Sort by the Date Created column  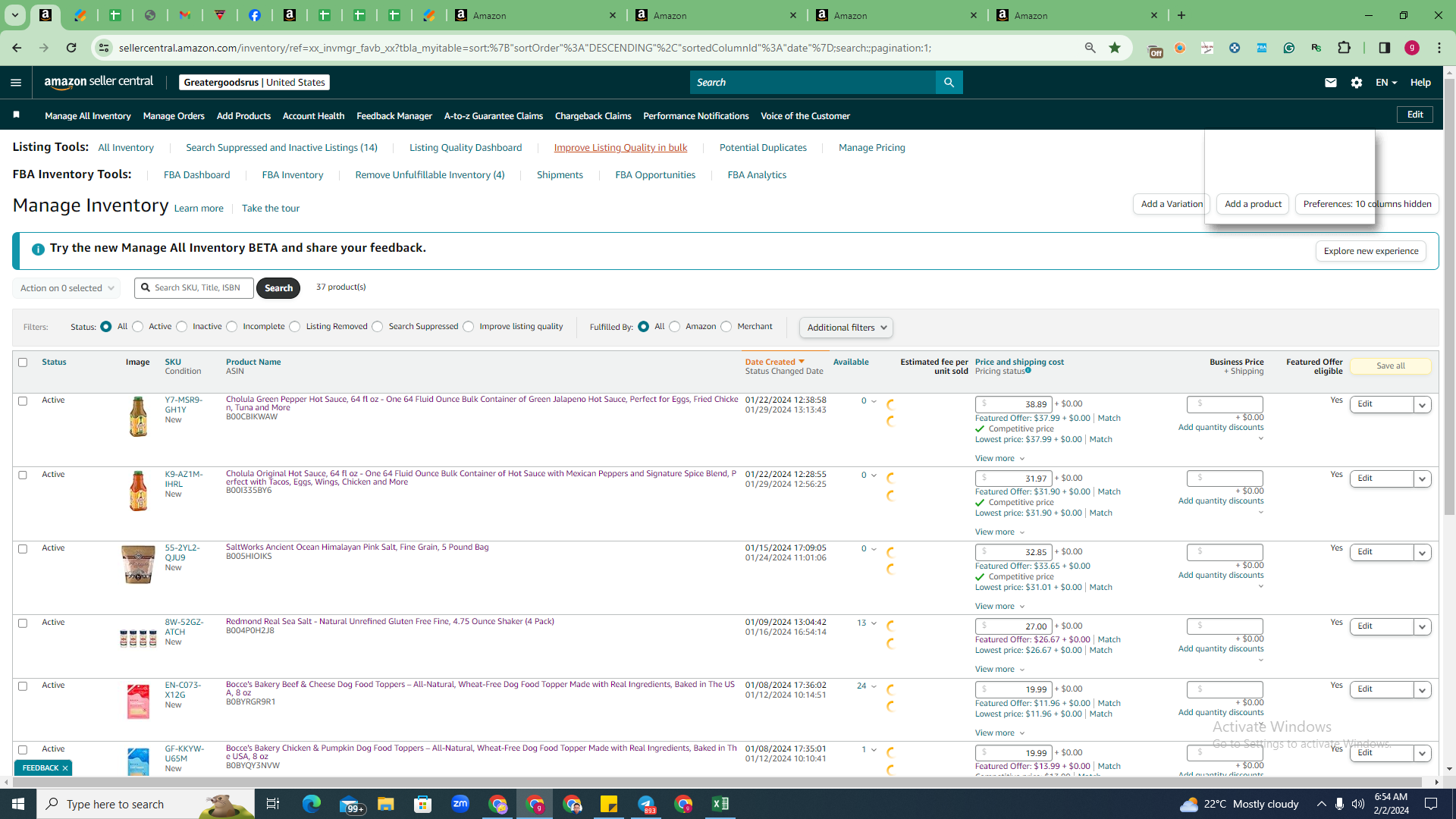coord(774,362)
